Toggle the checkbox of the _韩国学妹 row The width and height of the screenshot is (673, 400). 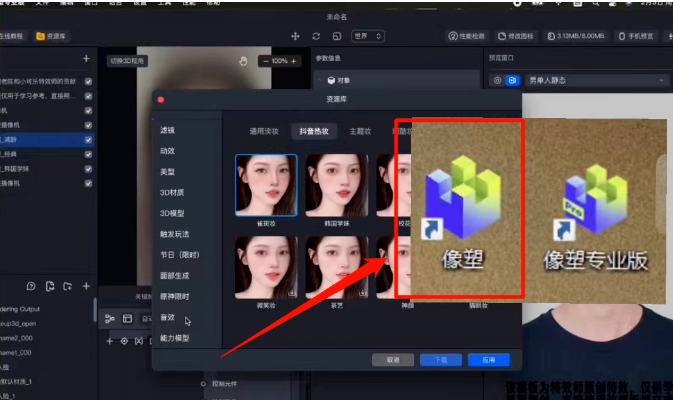(88, 169)
